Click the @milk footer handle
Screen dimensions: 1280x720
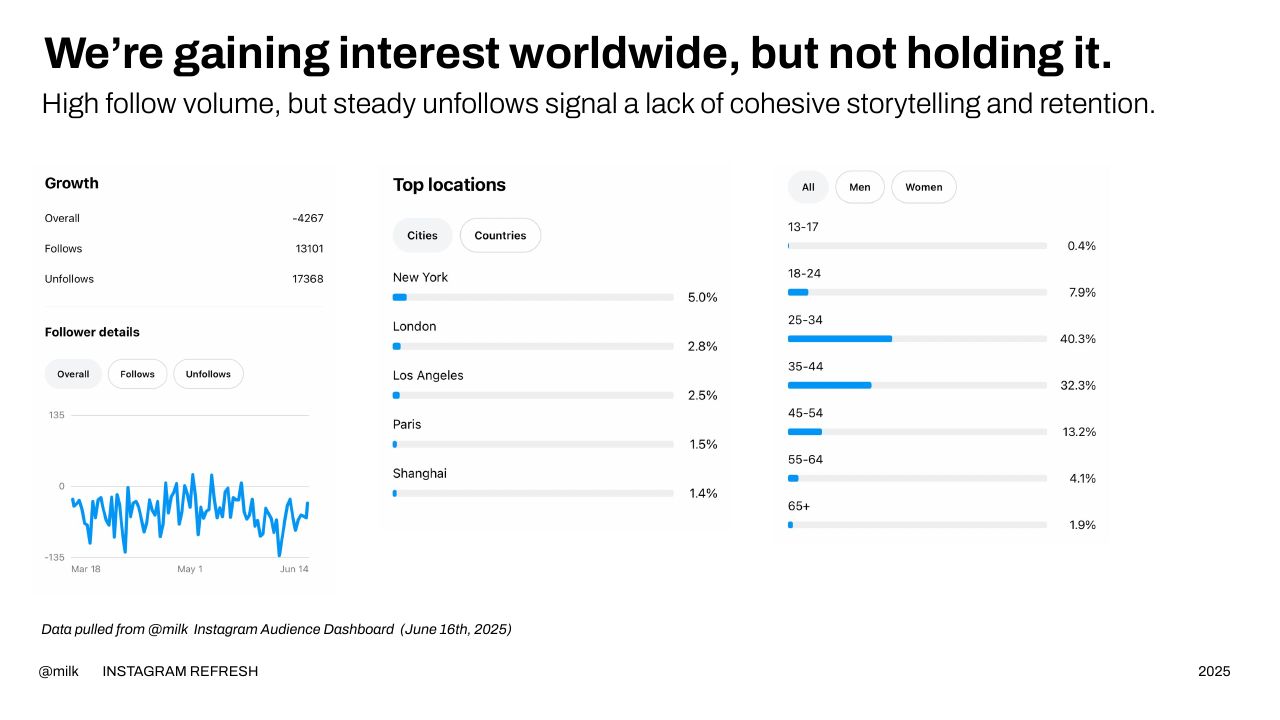58,671
